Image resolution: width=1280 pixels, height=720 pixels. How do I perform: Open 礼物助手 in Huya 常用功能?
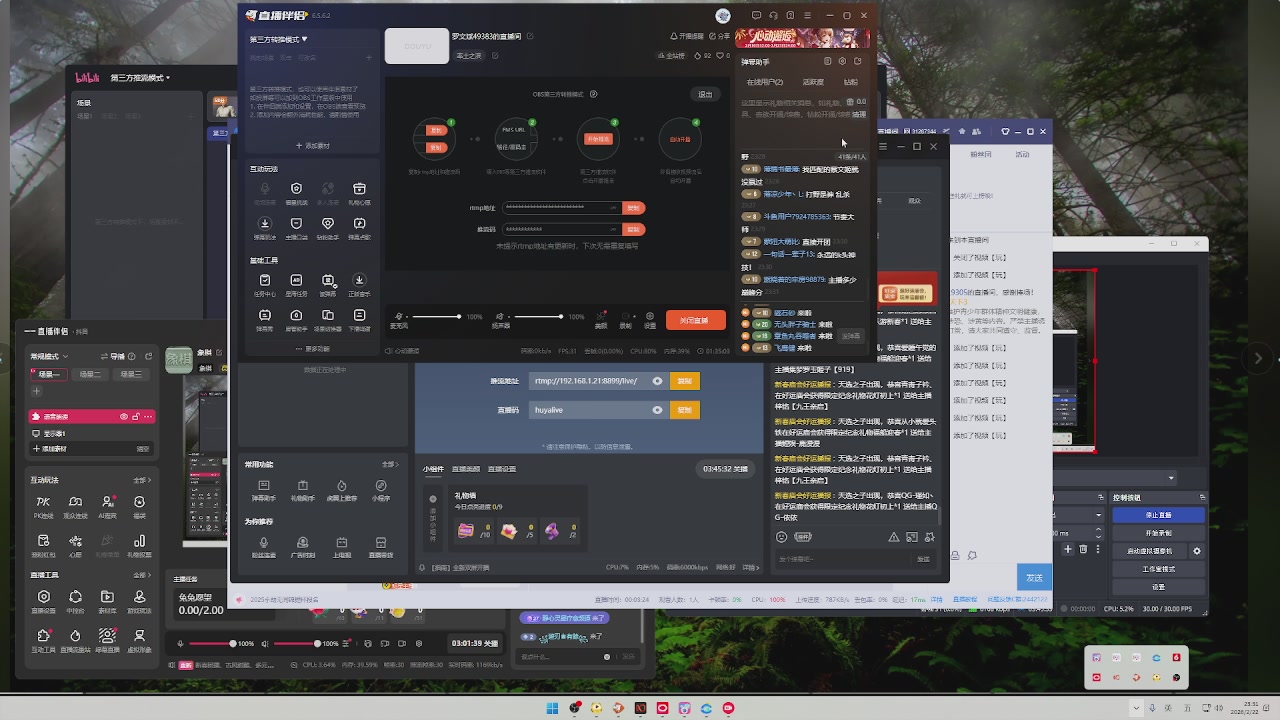(302, 490)
